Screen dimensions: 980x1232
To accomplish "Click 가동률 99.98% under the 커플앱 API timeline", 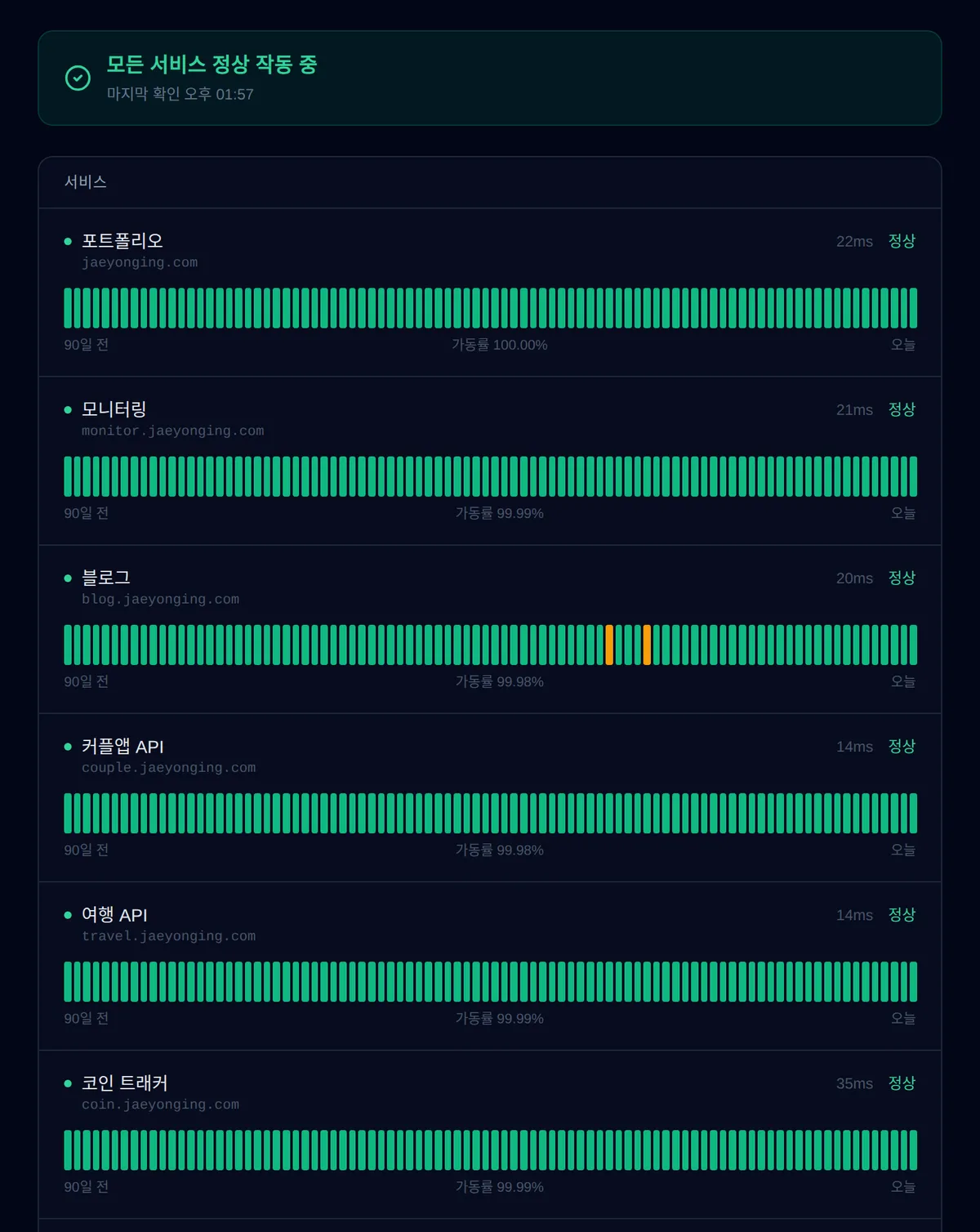I will coord(500,850).
